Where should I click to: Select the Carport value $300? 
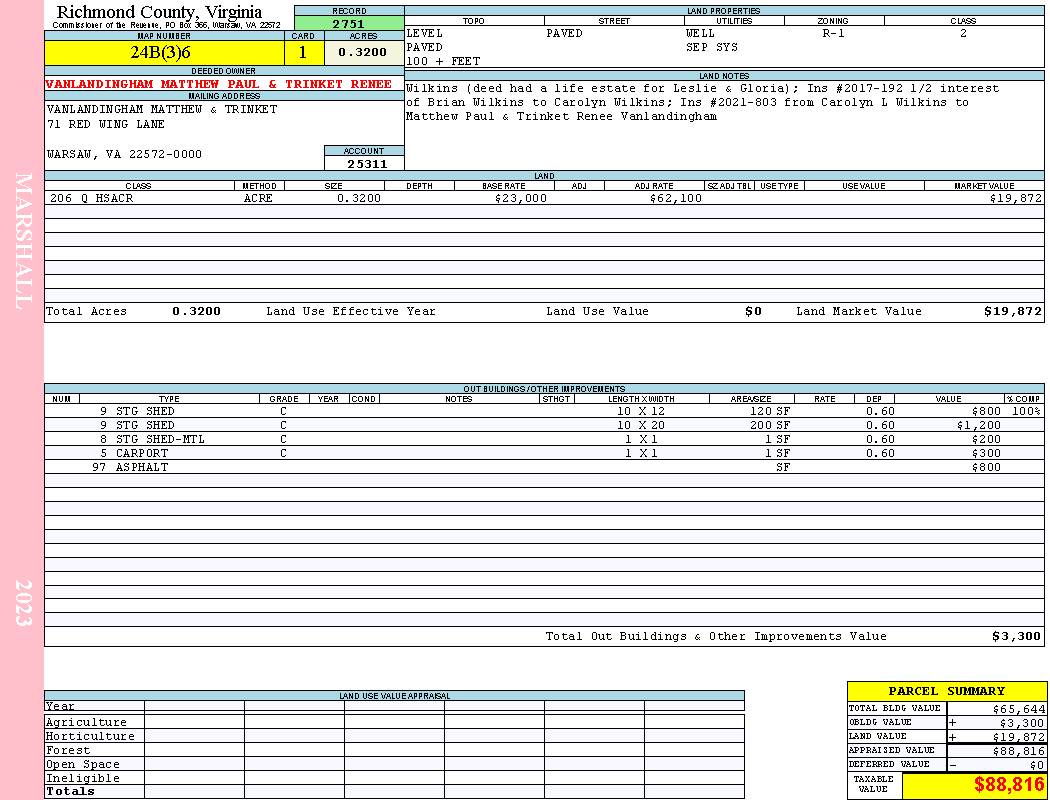tap(986, 454)
